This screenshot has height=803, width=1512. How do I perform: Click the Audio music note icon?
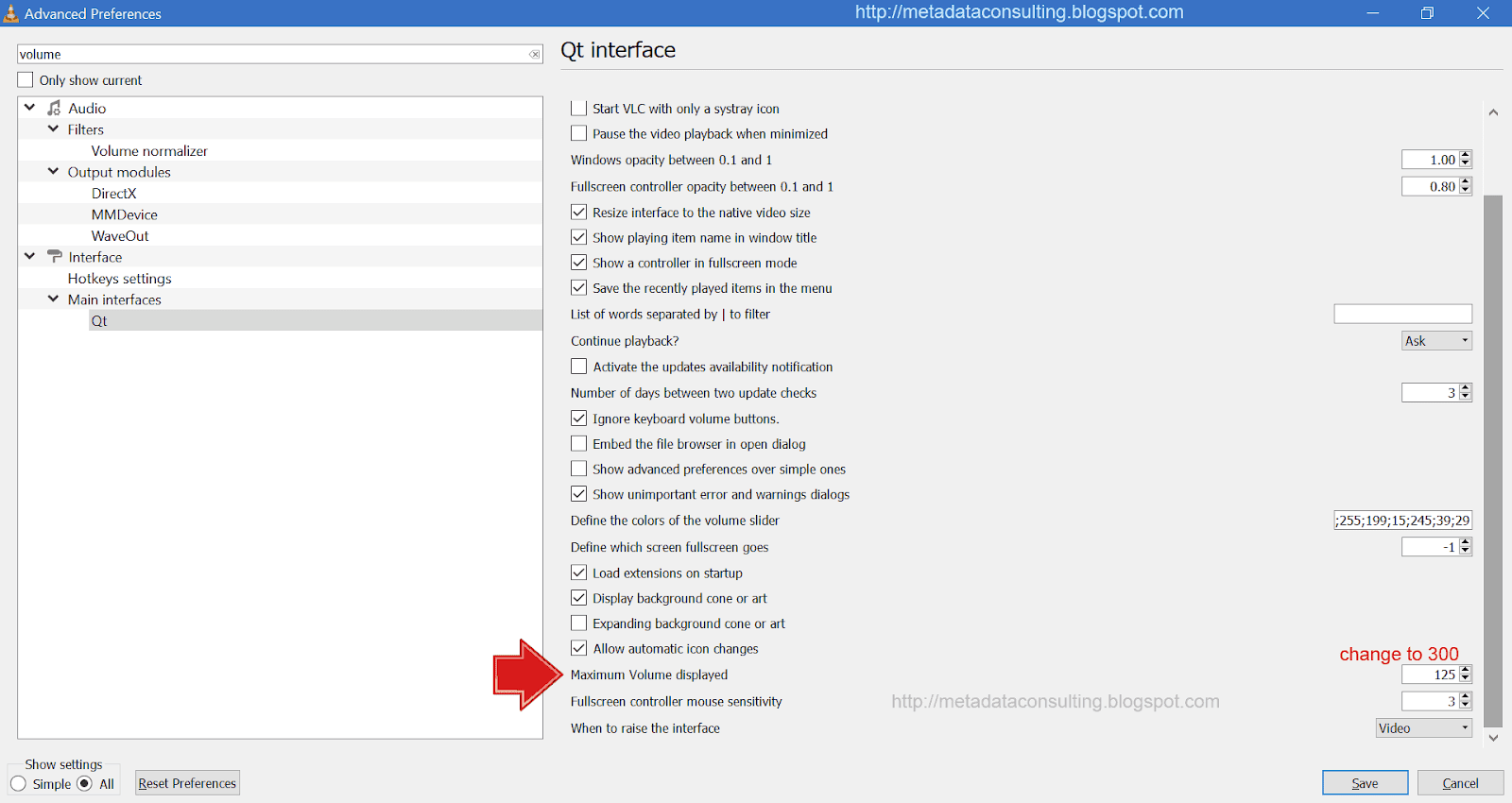click(x=55, y=109)
